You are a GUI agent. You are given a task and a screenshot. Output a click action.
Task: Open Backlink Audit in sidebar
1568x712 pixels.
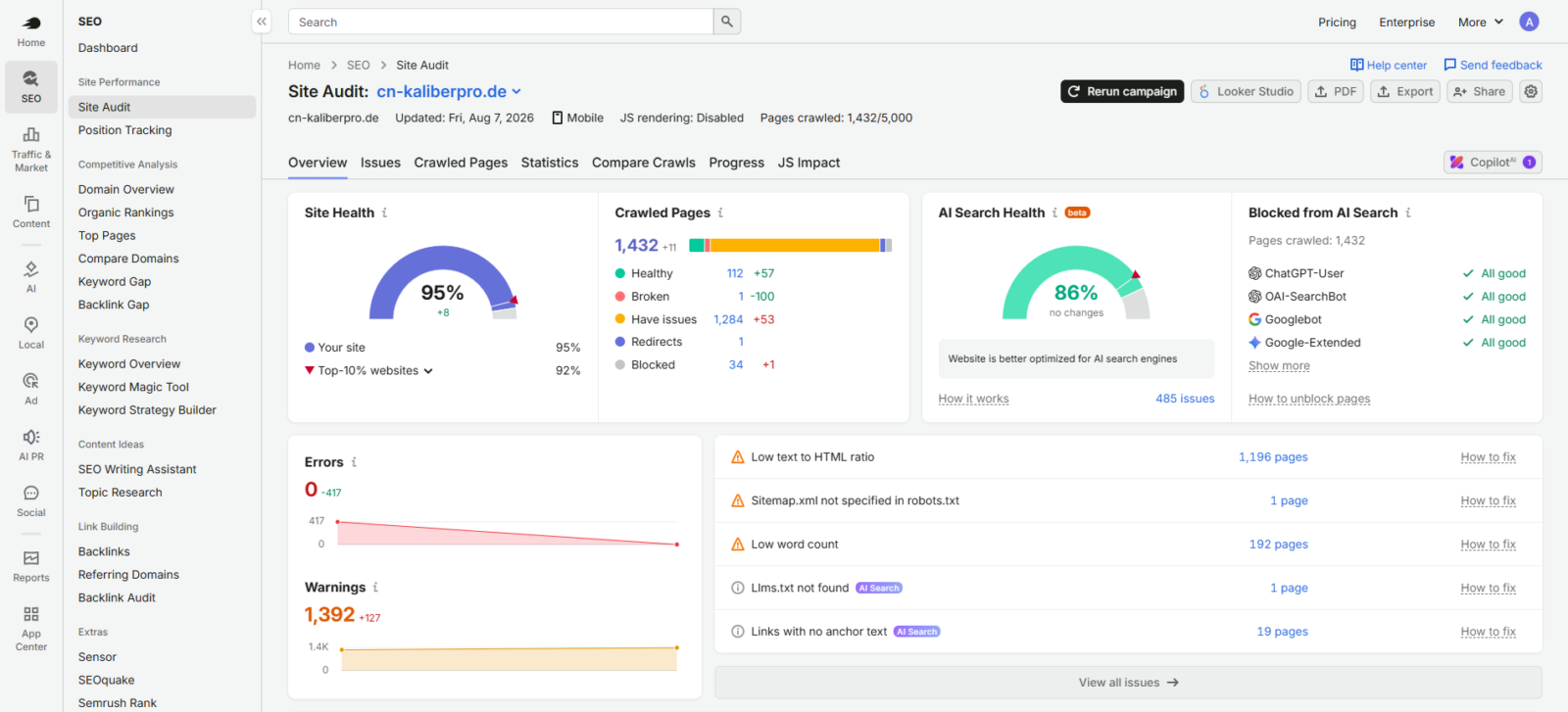(117, 597)
